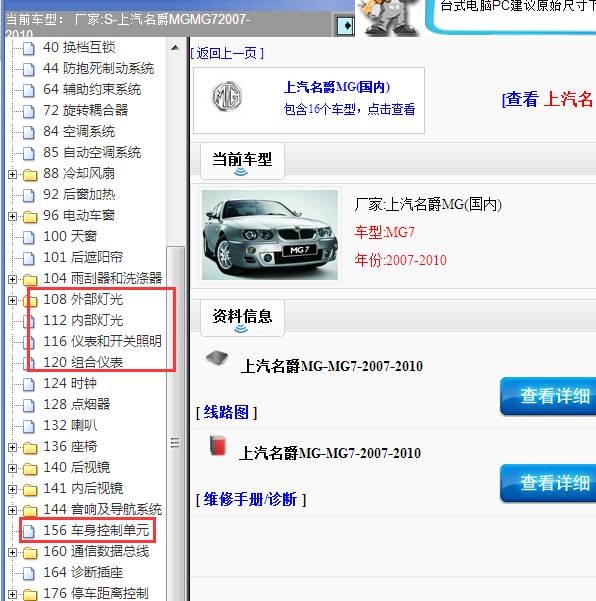The height and width of the screenshot is (601, 596).
Task: Click the folder icon for 140 后视镜
Action: [x=30, y=468]
